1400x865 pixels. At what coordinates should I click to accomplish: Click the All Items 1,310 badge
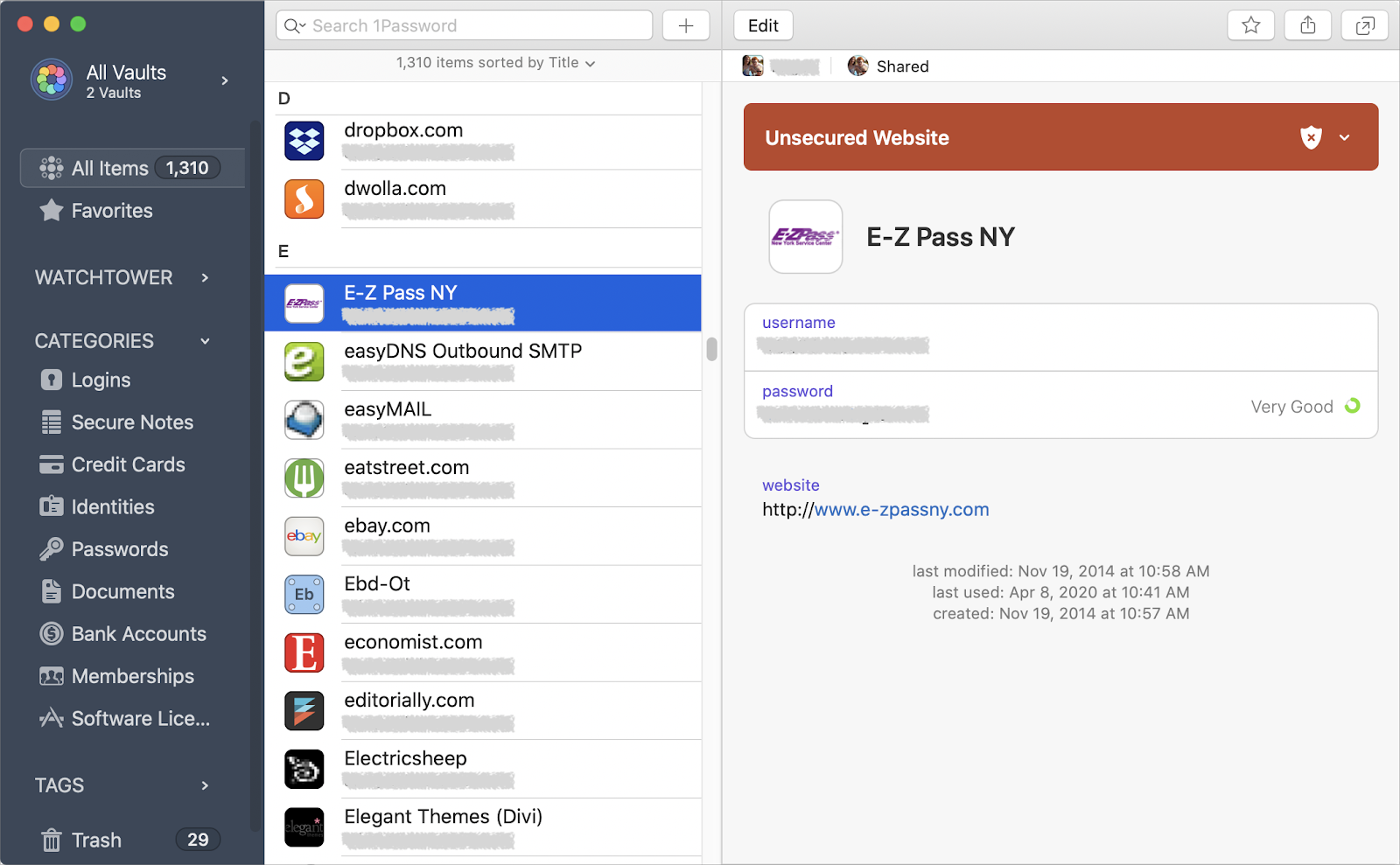coord(187,168)
